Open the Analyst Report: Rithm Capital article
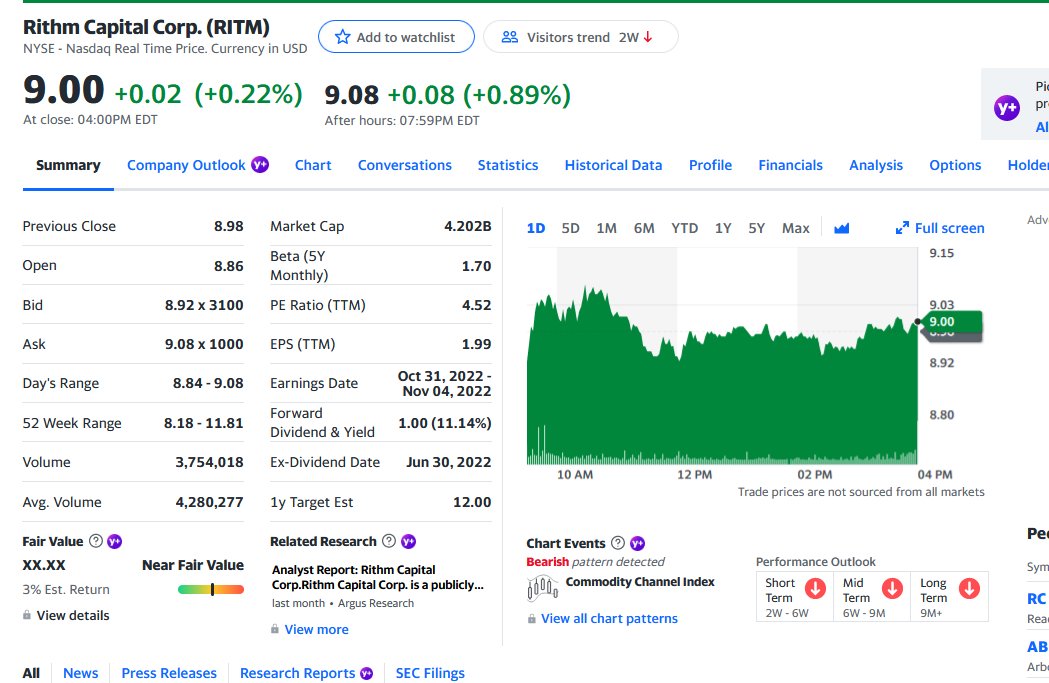The image size is (1049, 683). [377, 577]
